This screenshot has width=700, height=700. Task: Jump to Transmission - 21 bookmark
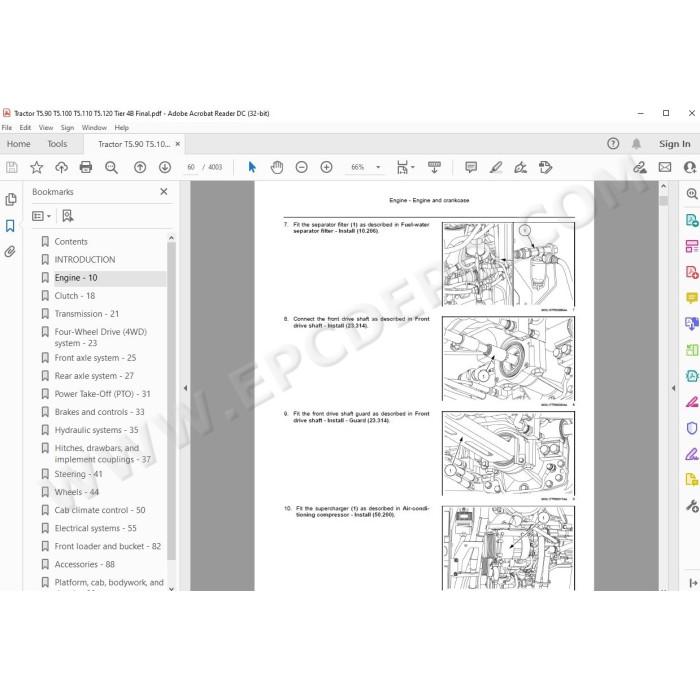coord(87,314)
